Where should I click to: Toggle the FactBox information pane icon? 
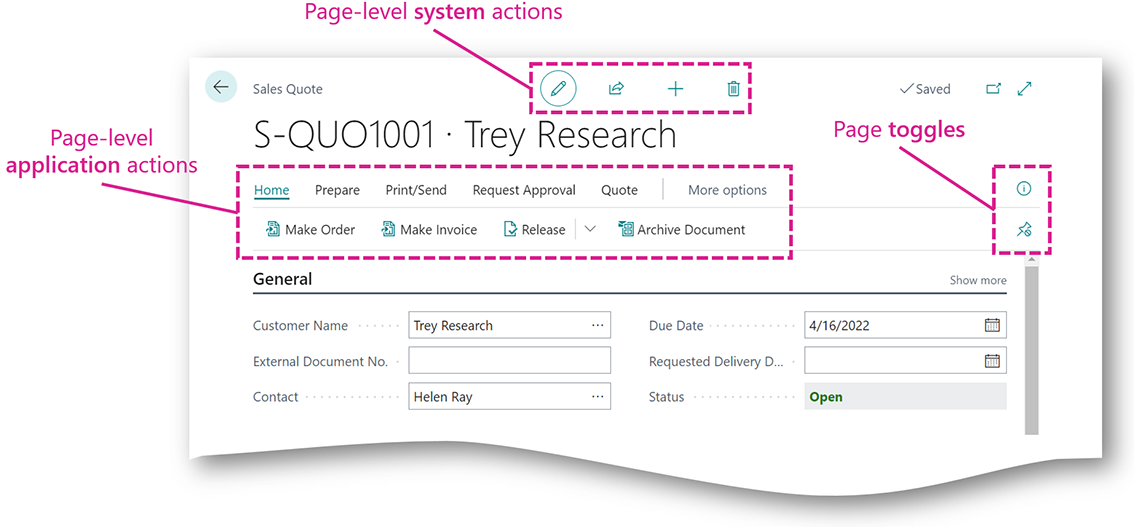click(x=1023, y=189)
